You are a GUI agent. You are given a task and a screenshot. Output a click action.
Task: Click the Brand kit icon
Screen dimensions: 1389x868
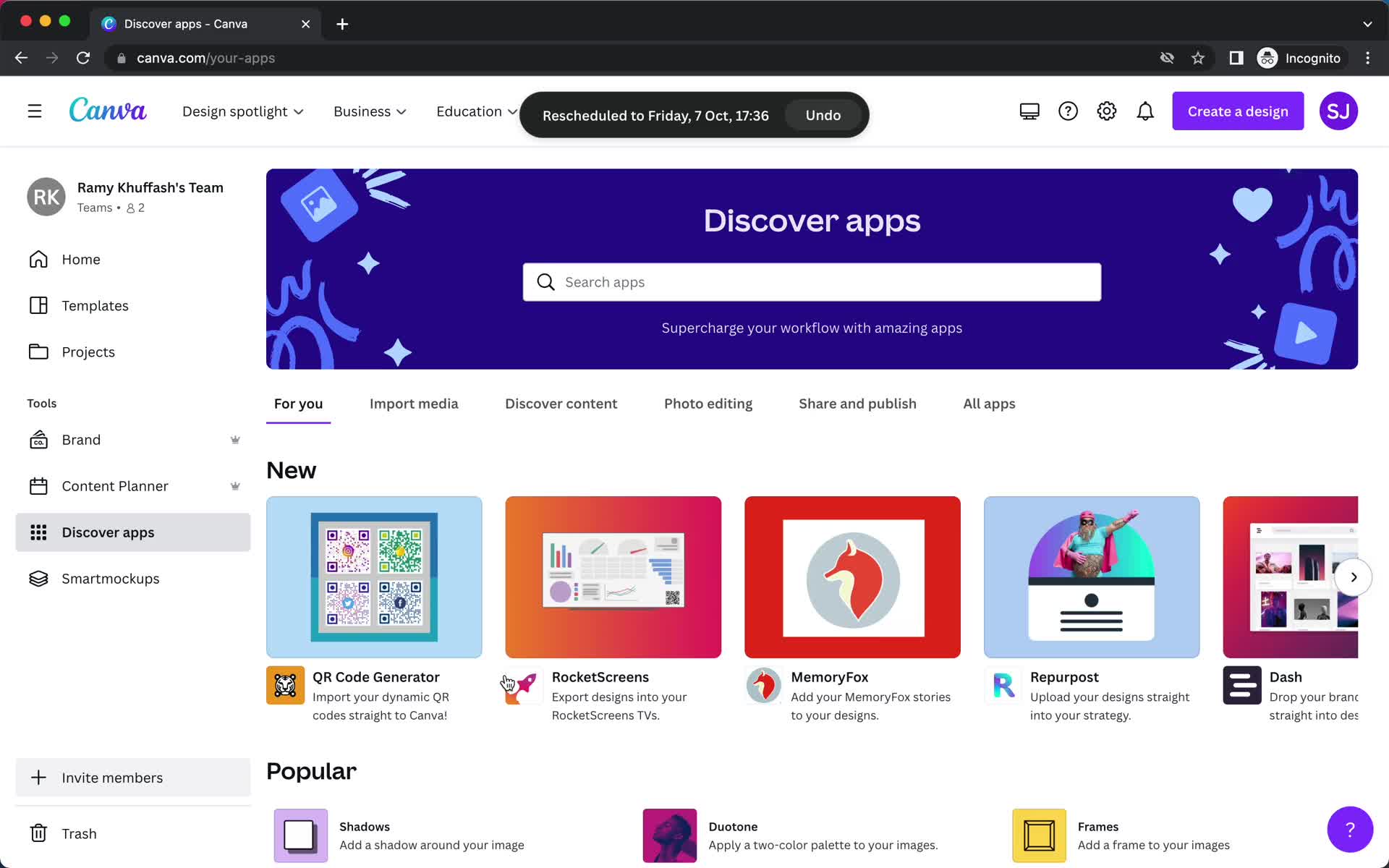(x=38, y=440)
